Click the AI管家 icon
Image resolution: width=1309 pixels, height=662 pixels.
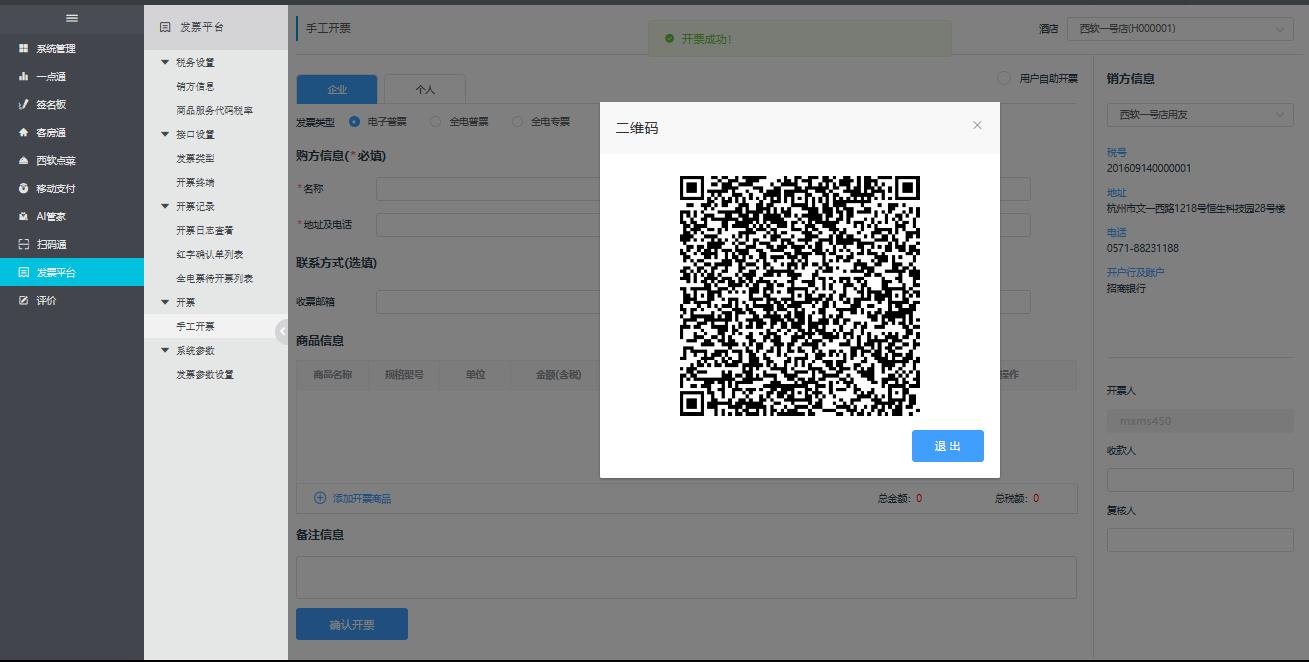pos(24,216)
